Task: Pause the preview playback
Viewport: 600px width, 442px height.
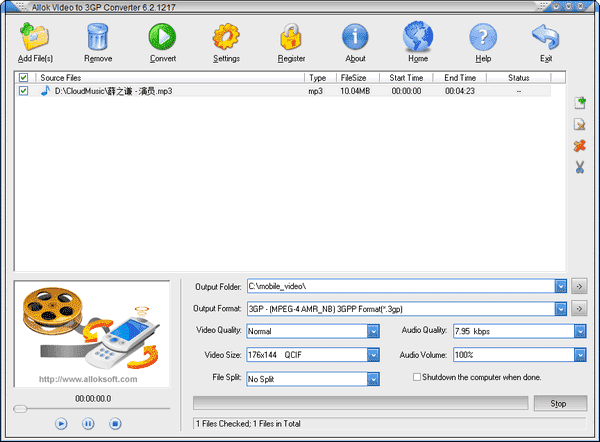Action: pos(88,424)
